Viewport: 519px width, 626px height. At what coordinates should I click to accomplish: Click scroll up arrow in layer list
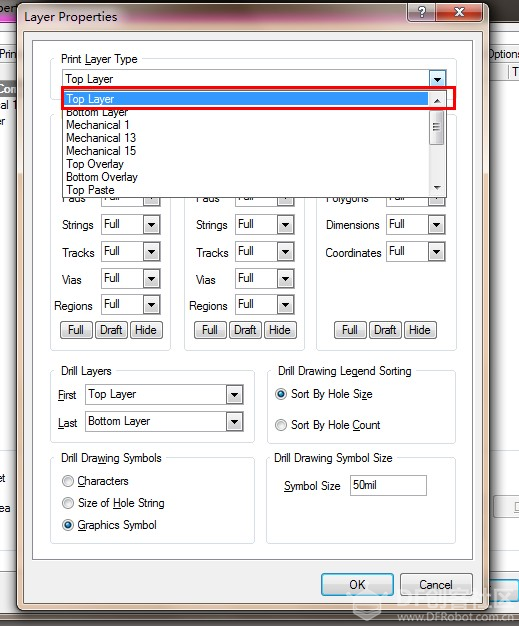point(437,100)
